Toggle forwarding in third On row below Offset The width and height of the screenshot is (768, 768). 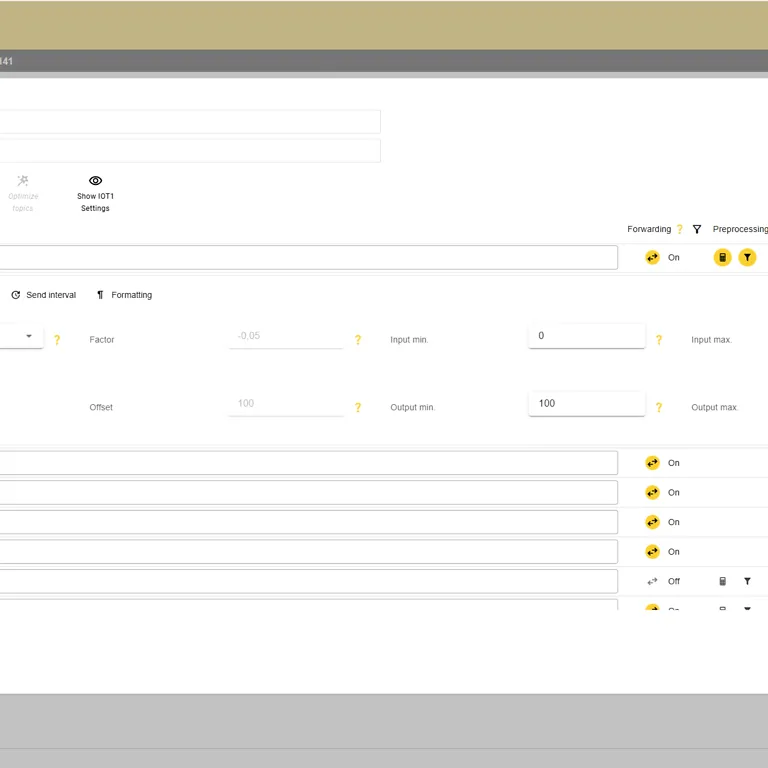pos(652,522)
